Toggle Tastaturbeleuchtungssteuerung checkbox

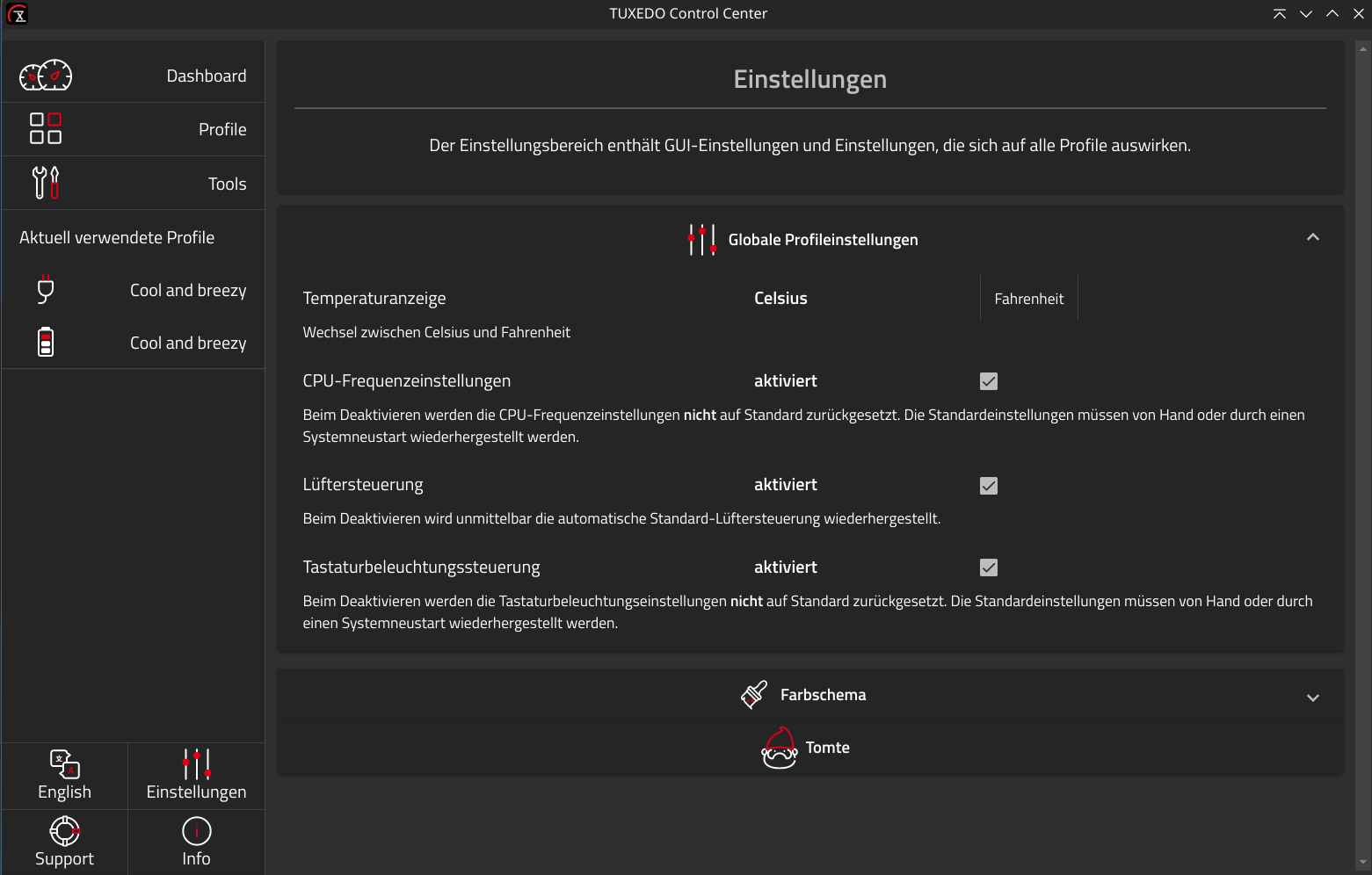click(989, 568)
